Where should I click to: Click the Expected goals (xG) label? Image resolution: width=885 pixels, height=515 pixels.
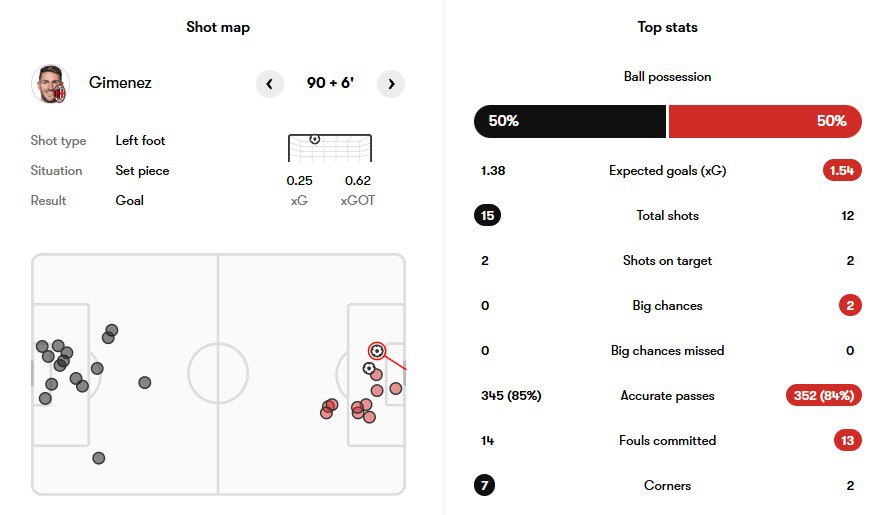667,171
